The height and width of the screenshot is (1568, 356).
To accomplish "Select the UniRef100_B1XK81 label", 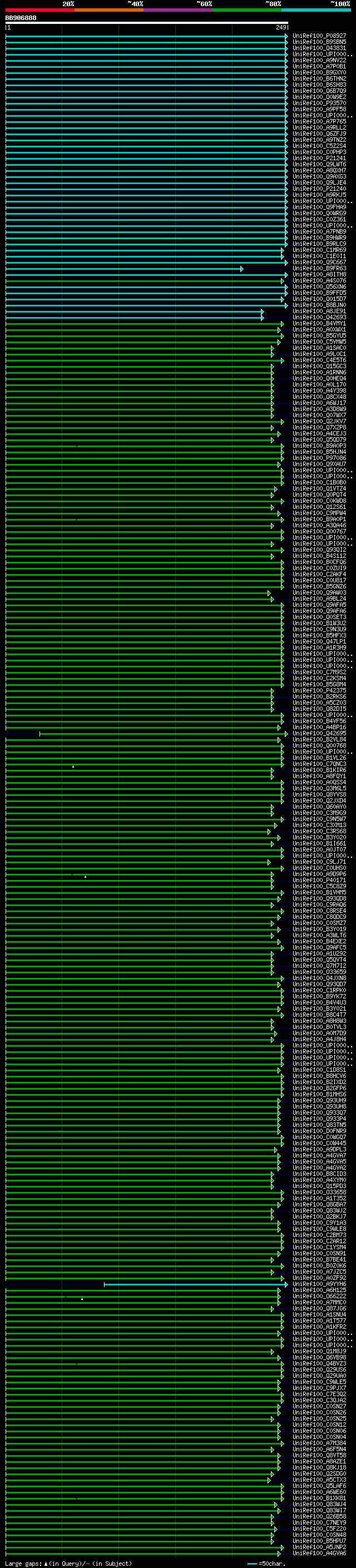I will [x=319, y=1498].
